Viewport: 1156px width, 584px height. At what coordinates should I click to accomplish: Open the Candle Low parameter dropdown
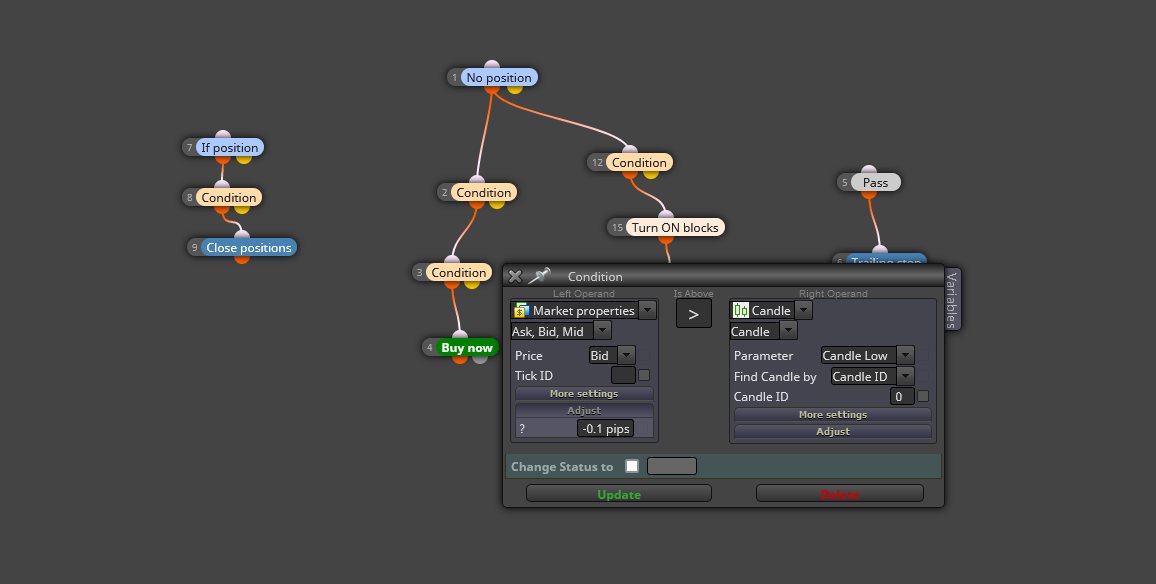point(868,355)
